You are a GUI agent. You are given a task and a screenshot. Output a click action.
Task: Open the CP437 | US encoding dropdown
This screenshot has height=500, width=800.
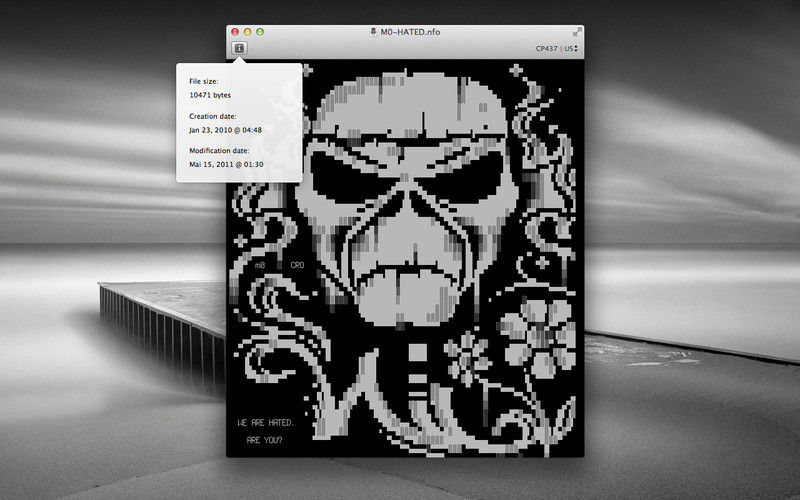pos(557,48)
